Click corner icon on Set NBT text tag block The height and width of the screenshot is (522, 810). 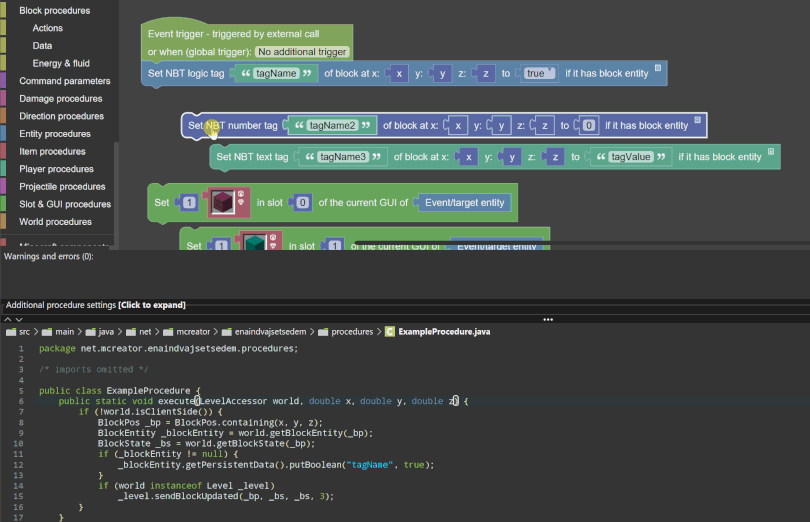click(771, 151)
